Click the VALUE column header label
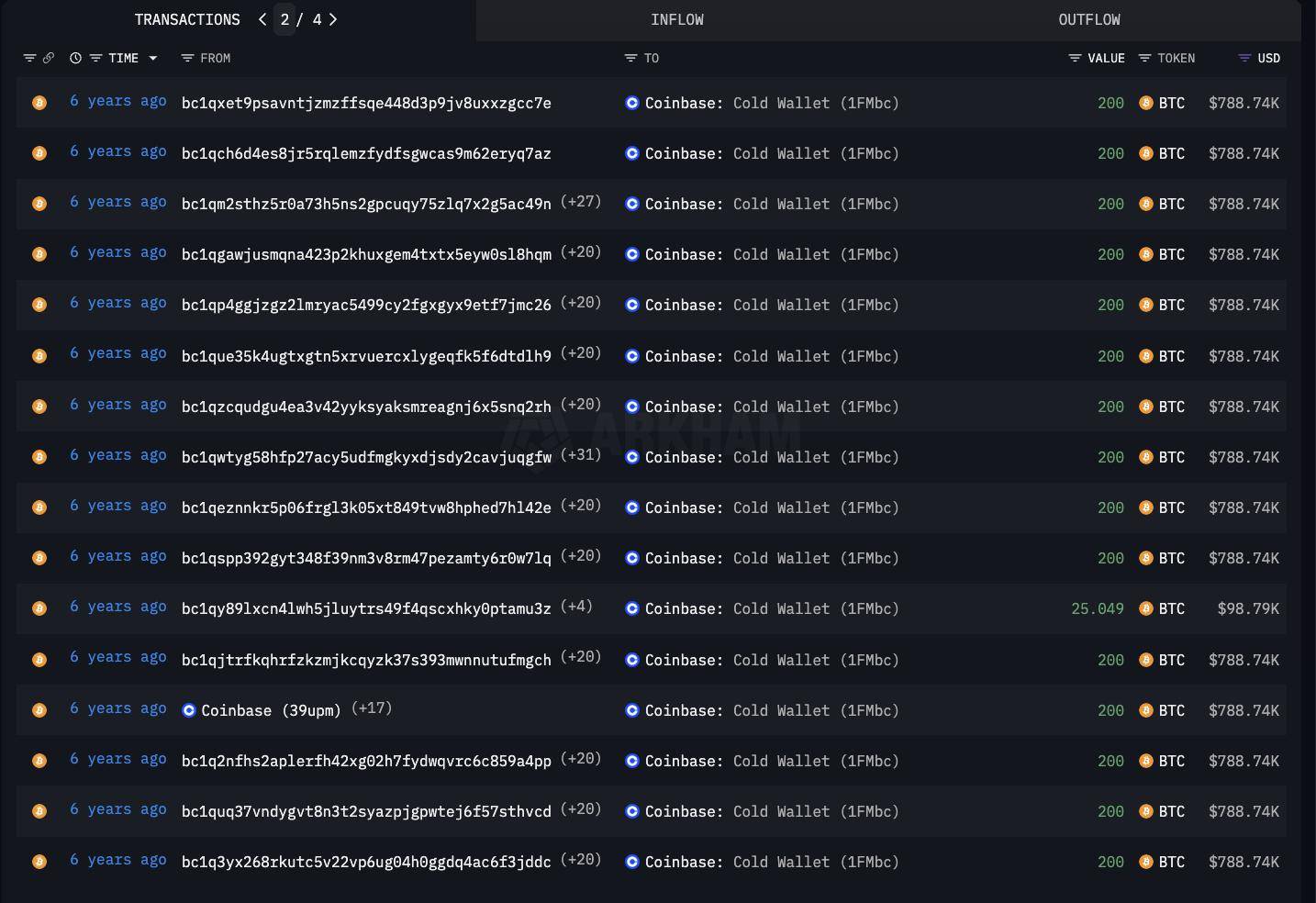This screenshot has width=1316, height=903. click(x=1106, y=58)
